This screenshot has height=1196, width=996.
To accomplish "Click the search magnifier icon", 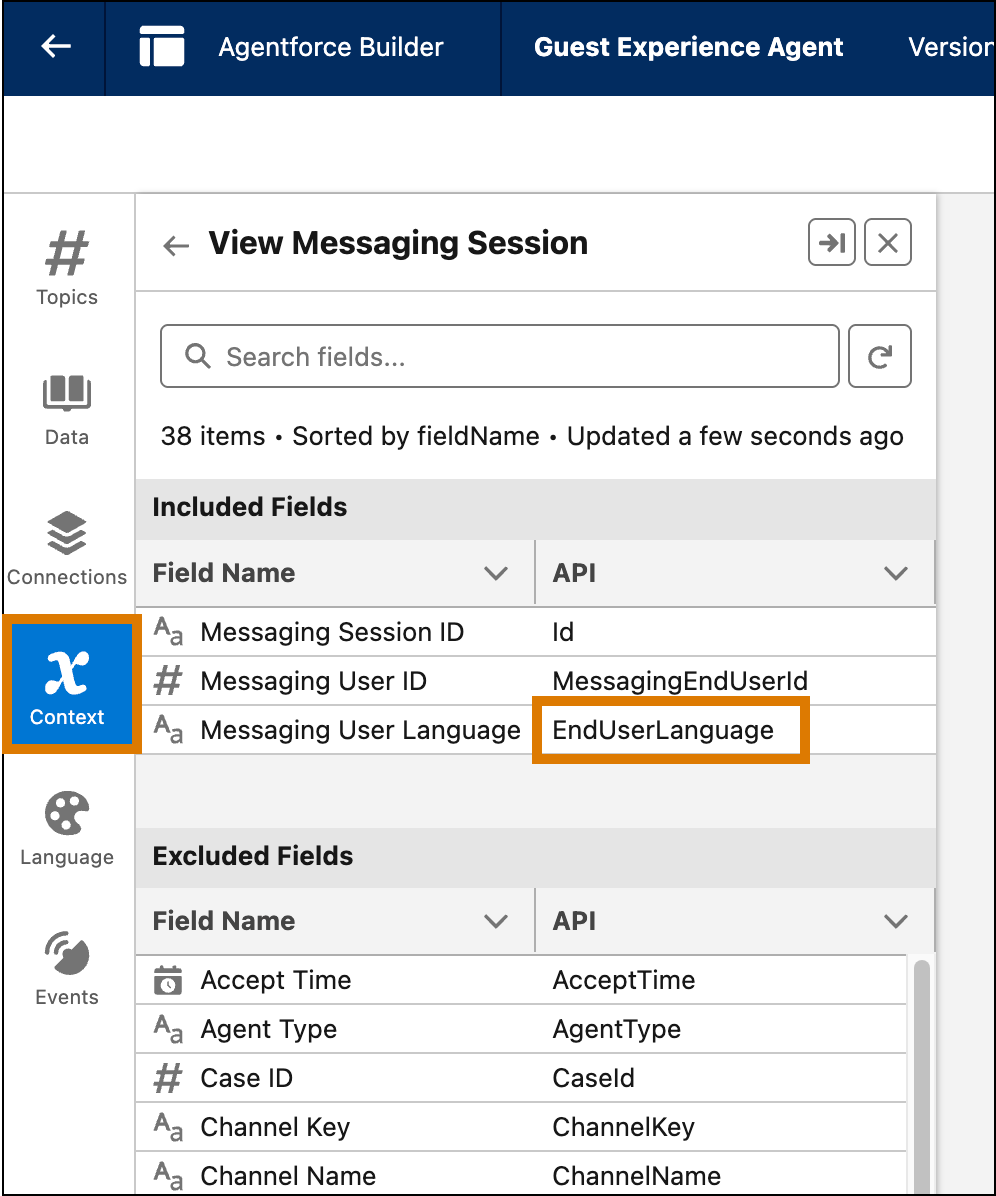I will (x=198, y=355).
